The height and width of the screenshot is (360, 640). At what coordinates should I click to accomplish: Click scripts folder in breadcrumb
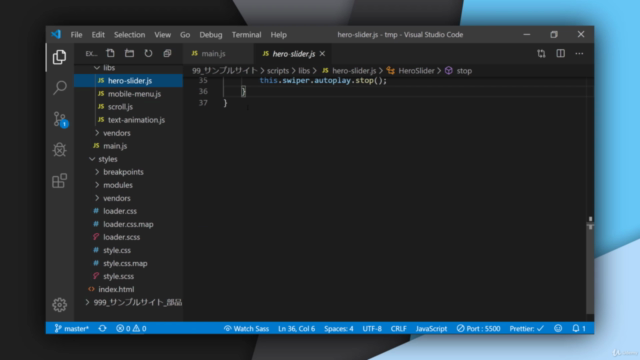pyautogui.click(x=278, y=71)
